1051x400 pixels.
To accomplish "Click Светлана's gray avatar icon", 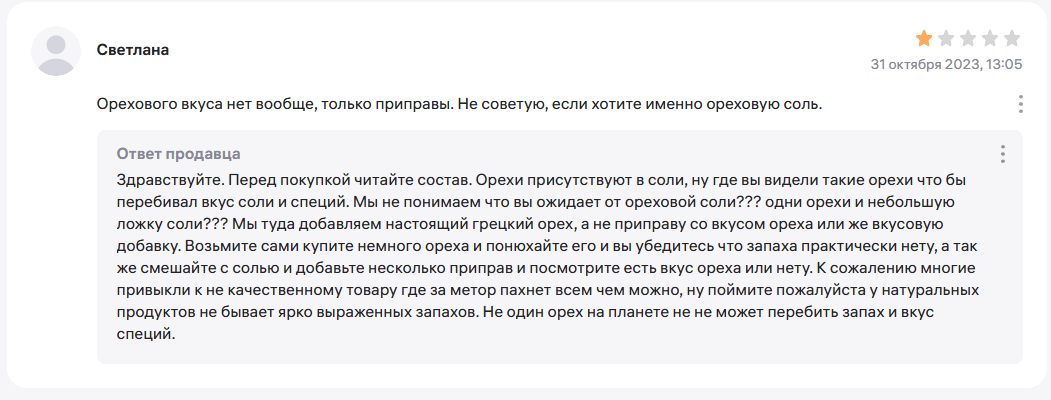I will 56,51.
